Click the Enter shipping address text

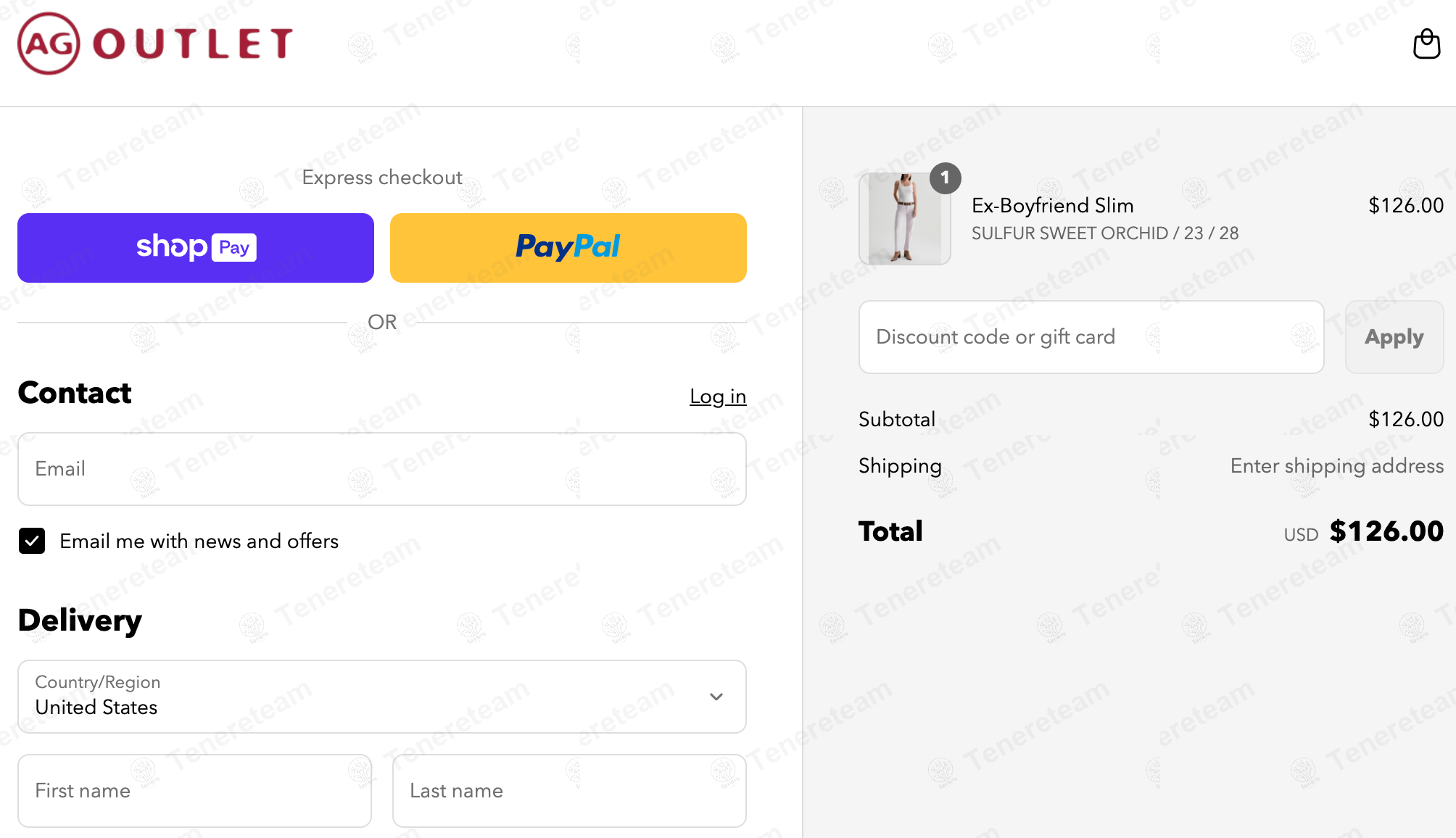pyautogui.click(x=1336, y=465)
